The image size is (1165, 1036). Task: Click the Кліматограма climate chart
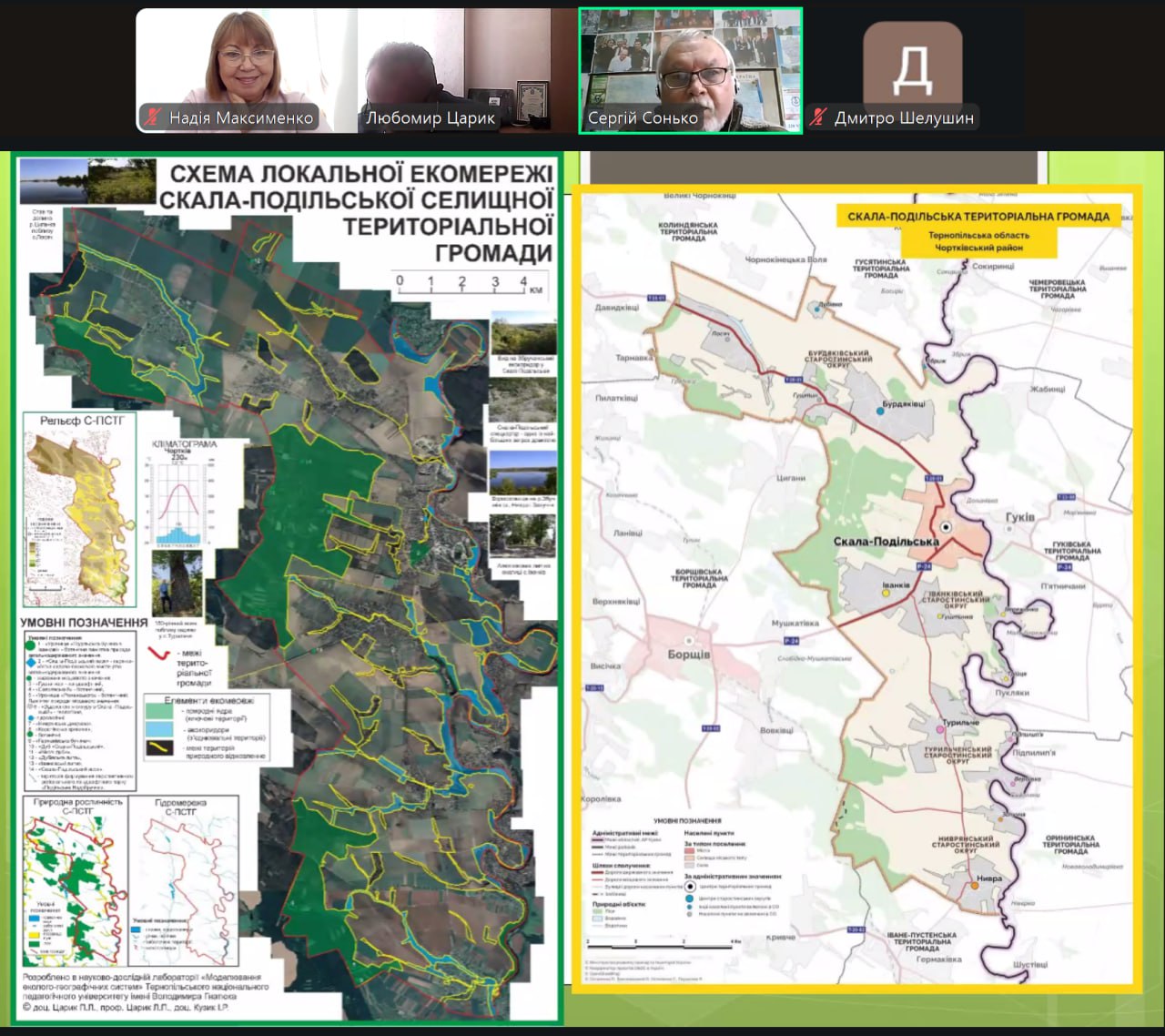tap(182, 492)
